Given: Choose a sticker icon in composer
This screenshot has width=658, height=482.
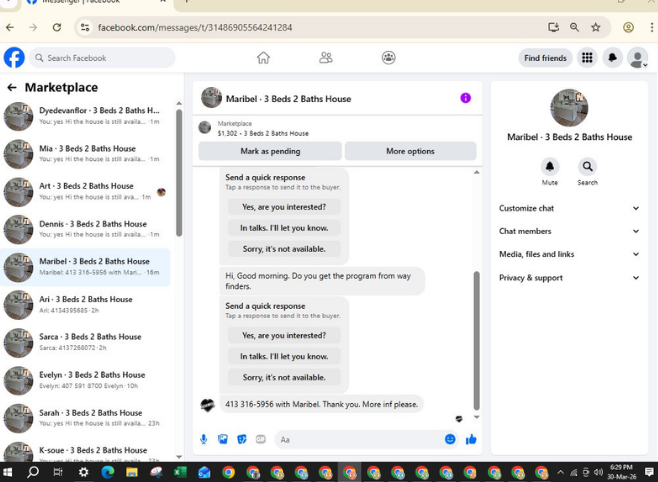Looking at the screenshot, I should (242, 439).
